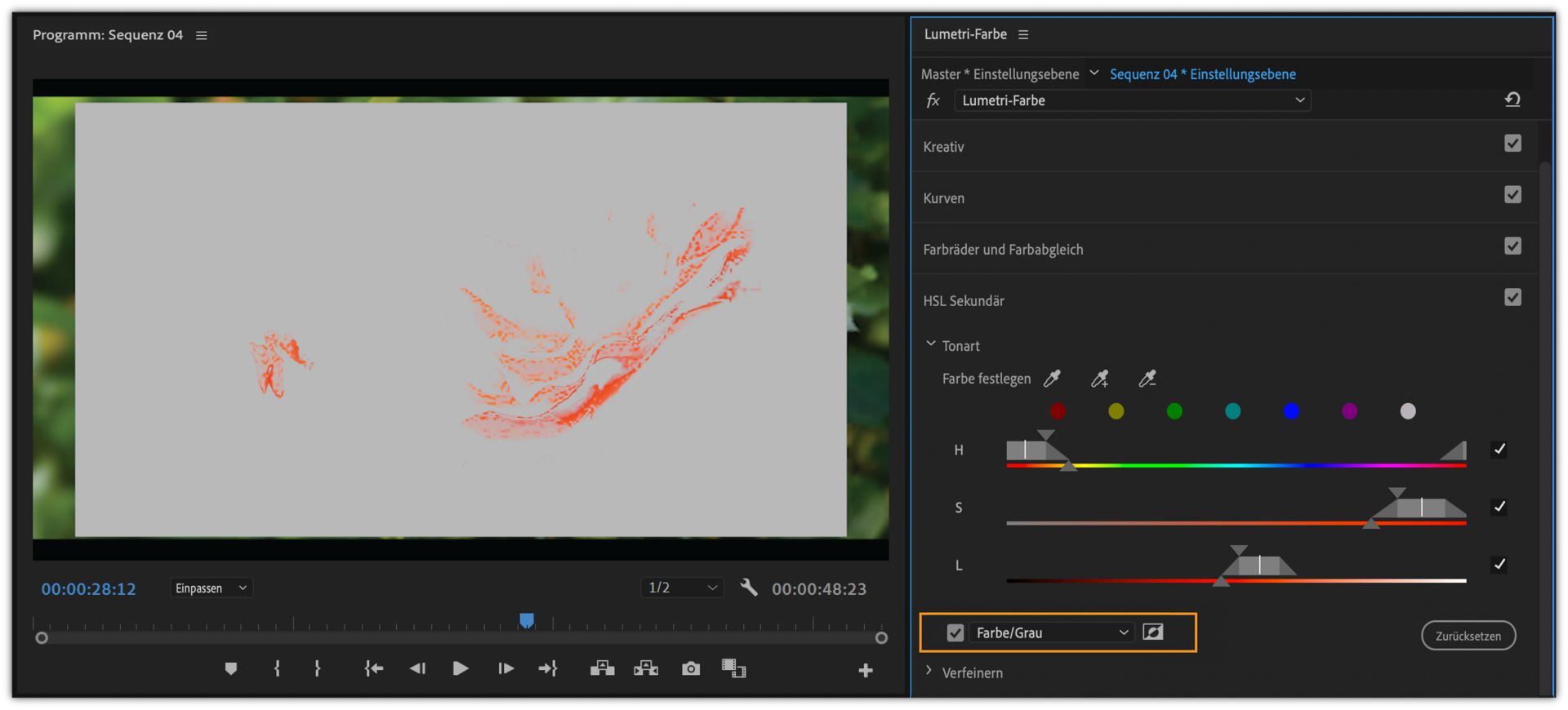Add a marker with the marker icon
1568x710 pixels.
tap(231, 669)
